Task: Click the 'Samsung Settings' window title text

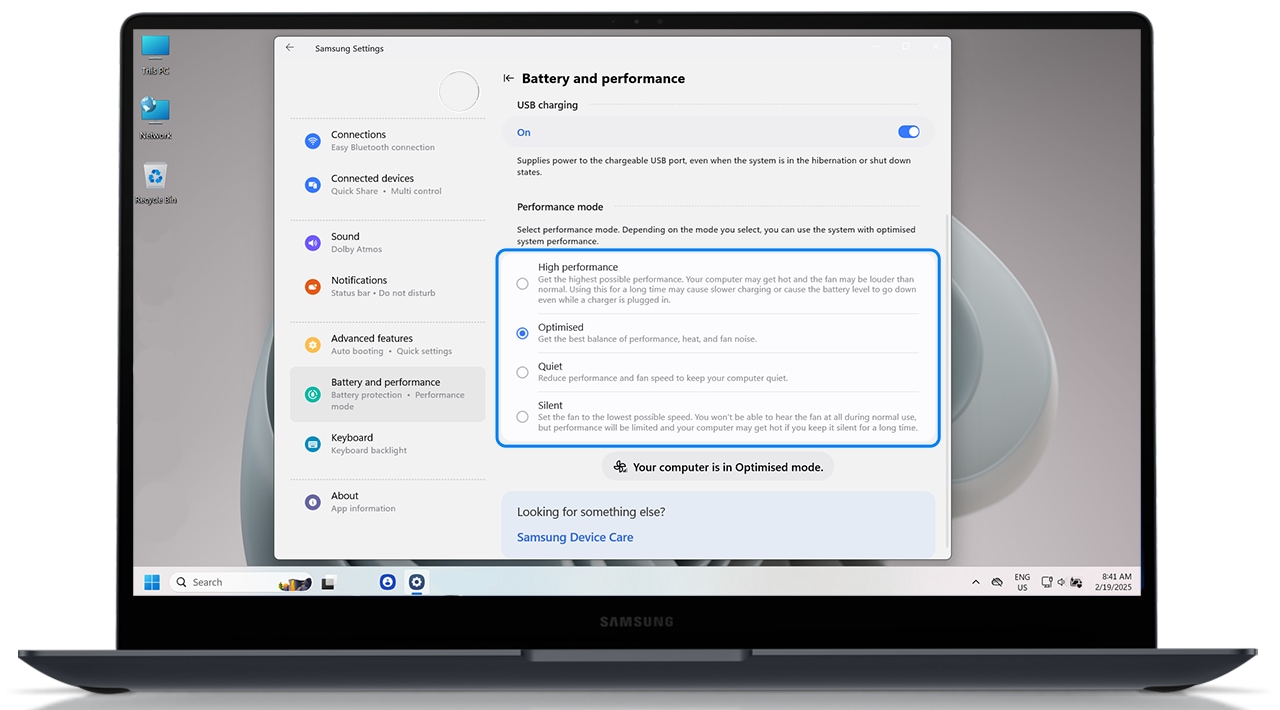Action: [349, 48]
